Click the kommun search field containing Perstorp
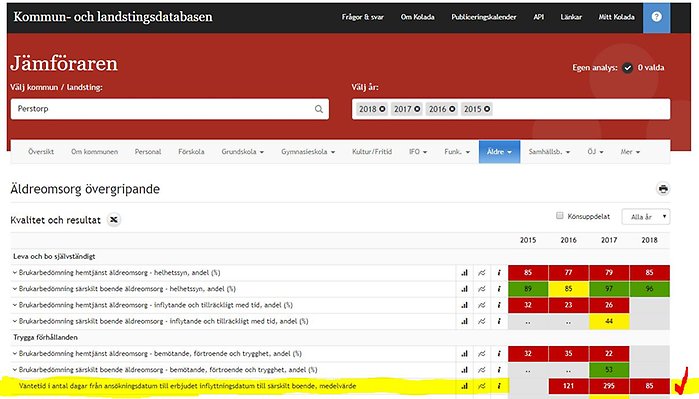 (x=170, y=109)
